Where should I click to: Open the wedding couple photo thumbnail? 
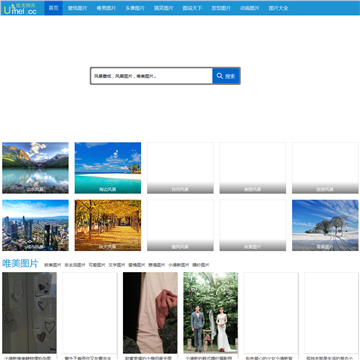click(211, 313)
